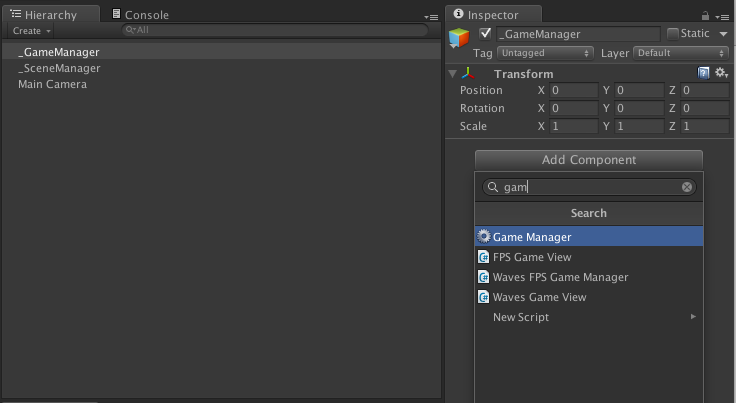Click the Transform axes icon
Image resolution: width=736 pixels, height=403 pixels.
[468, 74]
